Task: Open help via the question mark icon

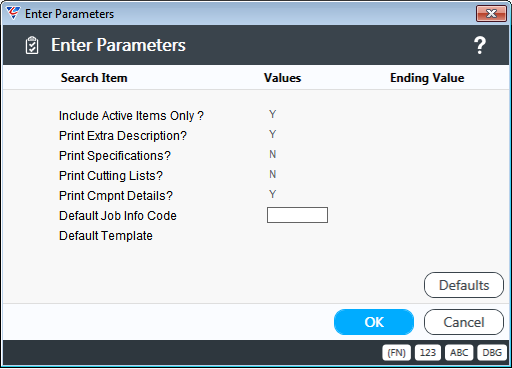Action: [x=480, y=45]
